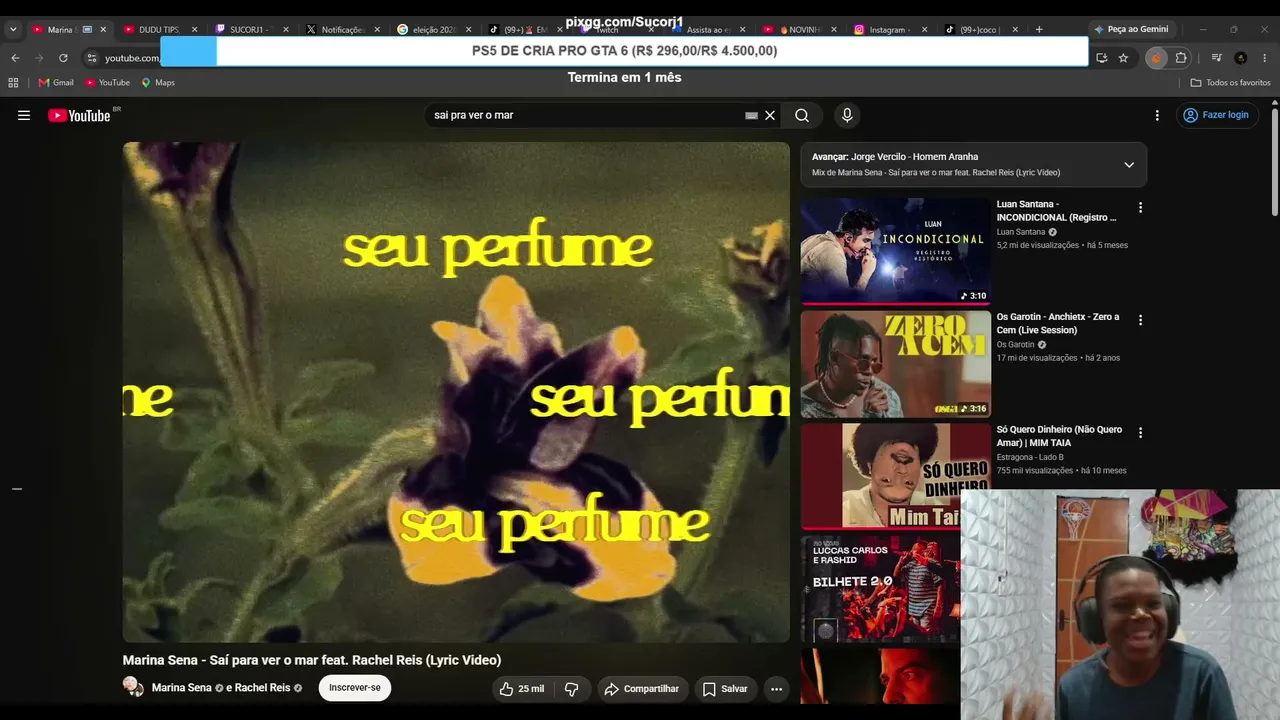Screen dimensions: 1280x720
Task: Reload the current page
Action: coord(63,58)
